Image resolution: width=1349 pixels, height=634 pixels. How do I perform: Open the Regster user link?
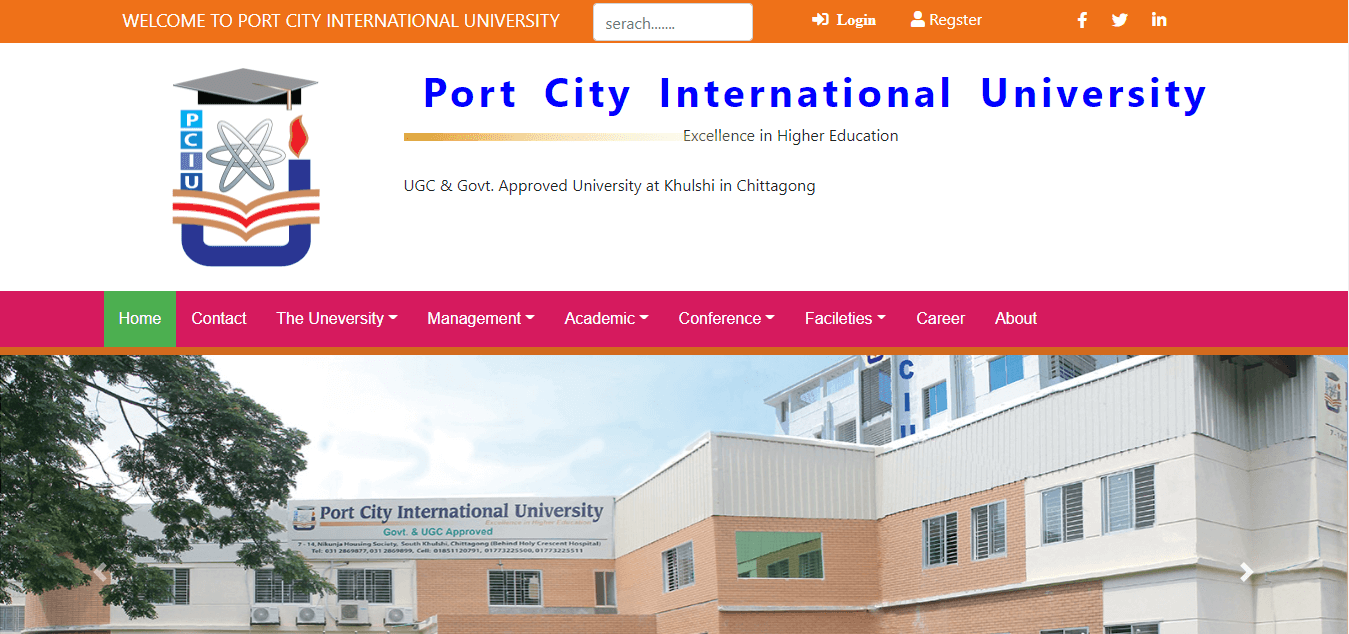[x=946, y=20]
